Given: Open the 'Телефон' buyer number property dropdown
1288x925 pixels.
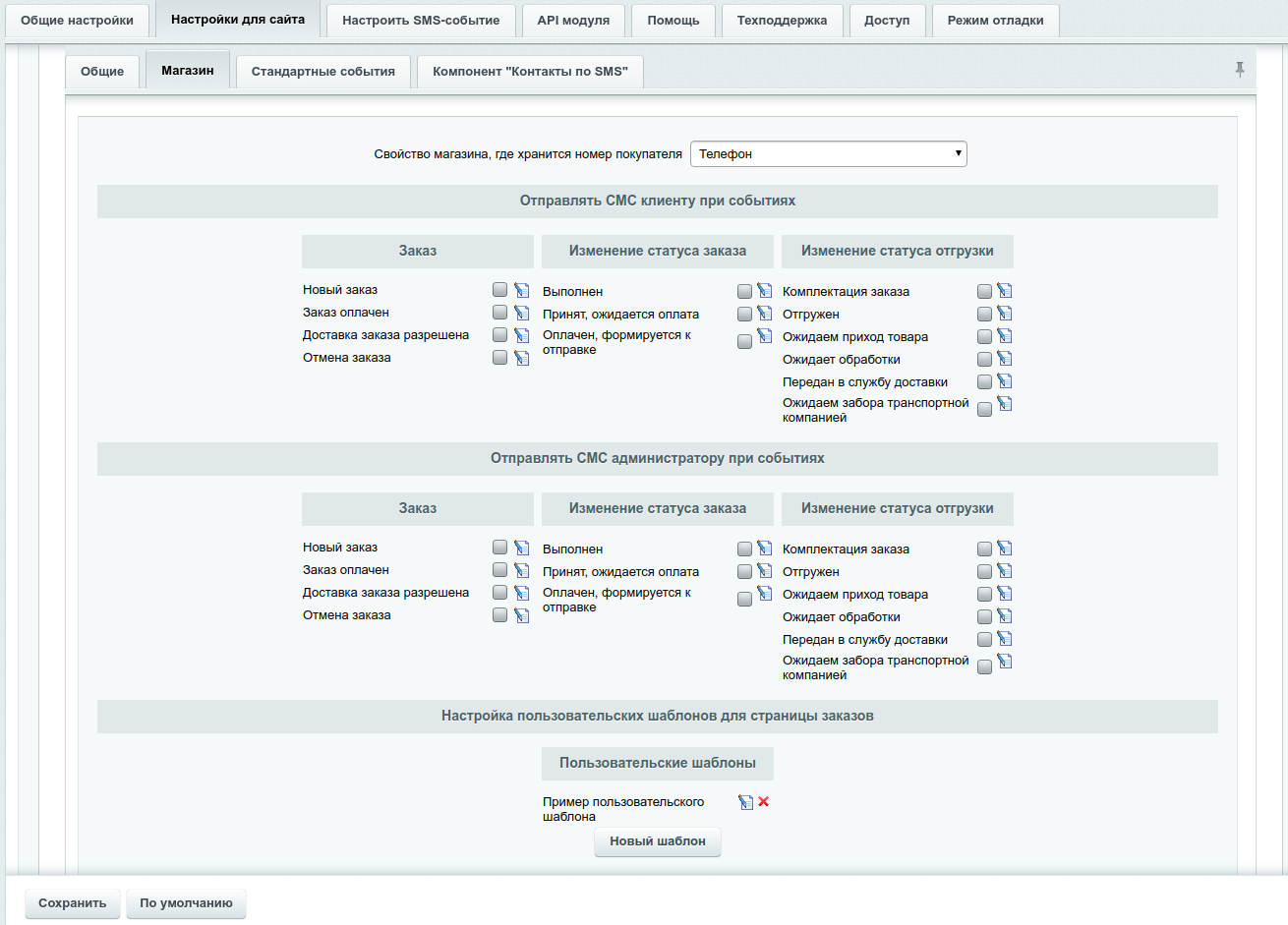Looking at the screenshot, I should click(828, 154).
